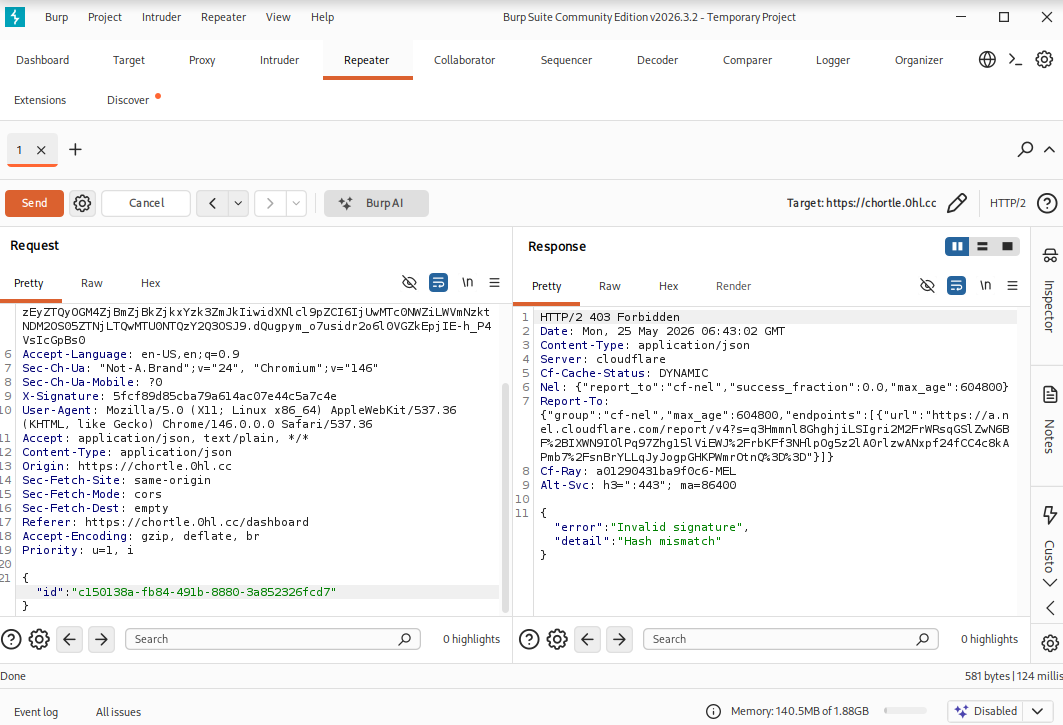Open Repeater send options gear icon

[x=82, y=203]
